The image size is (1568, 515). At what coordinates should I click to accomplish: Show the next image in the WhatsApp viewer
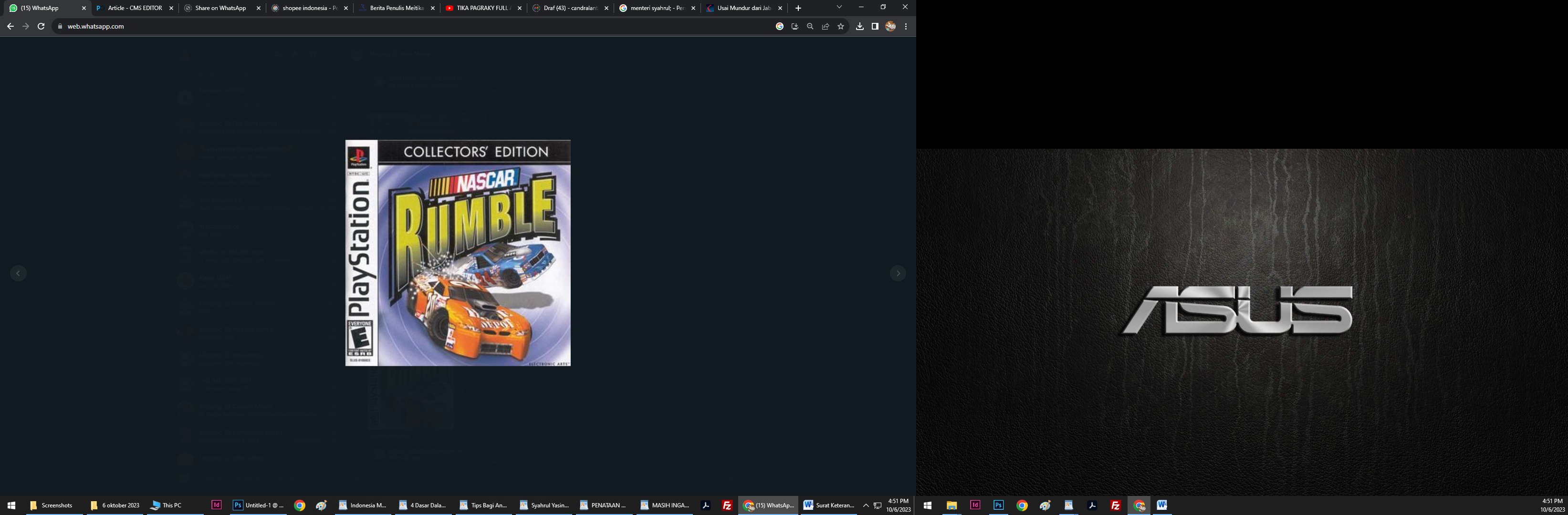(898, 274)
